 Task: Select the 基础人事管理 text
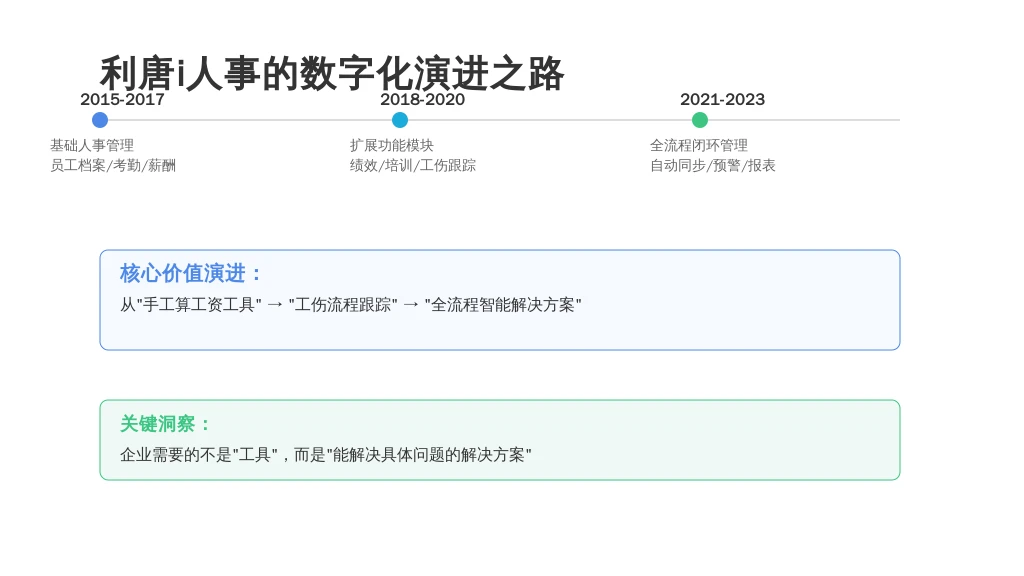pos(92,145)
